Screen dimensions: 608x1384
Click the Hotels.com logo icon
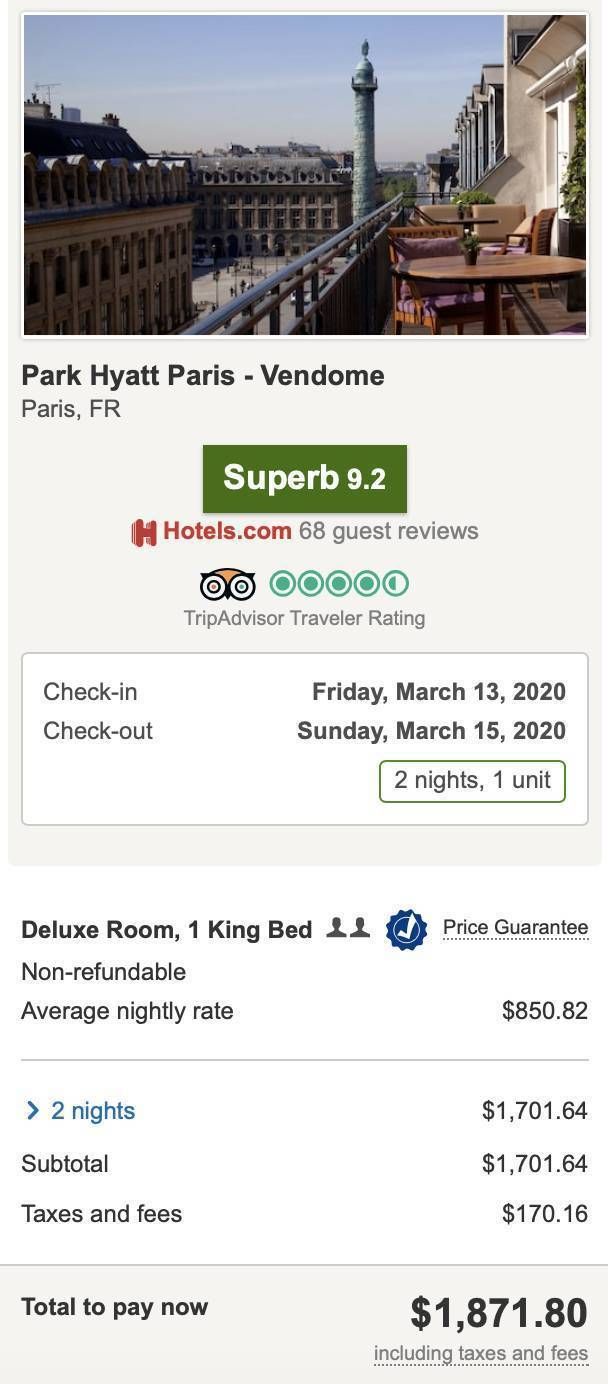[144, 532]
